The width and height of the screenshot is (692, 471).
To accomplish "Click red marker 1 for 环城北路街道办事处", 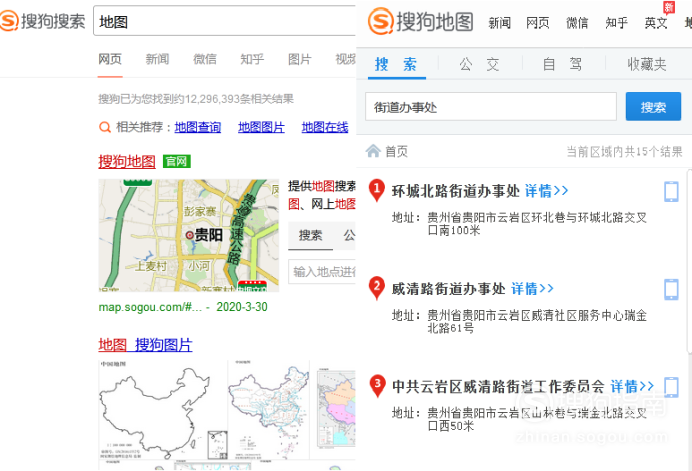I will coord(376,190).
